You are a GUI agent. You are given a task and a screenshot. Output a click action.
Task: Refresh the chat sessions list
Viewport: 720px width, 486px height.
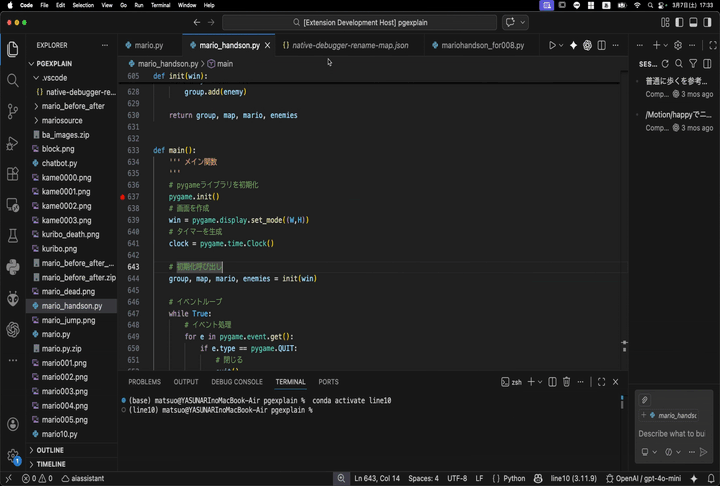665,64
